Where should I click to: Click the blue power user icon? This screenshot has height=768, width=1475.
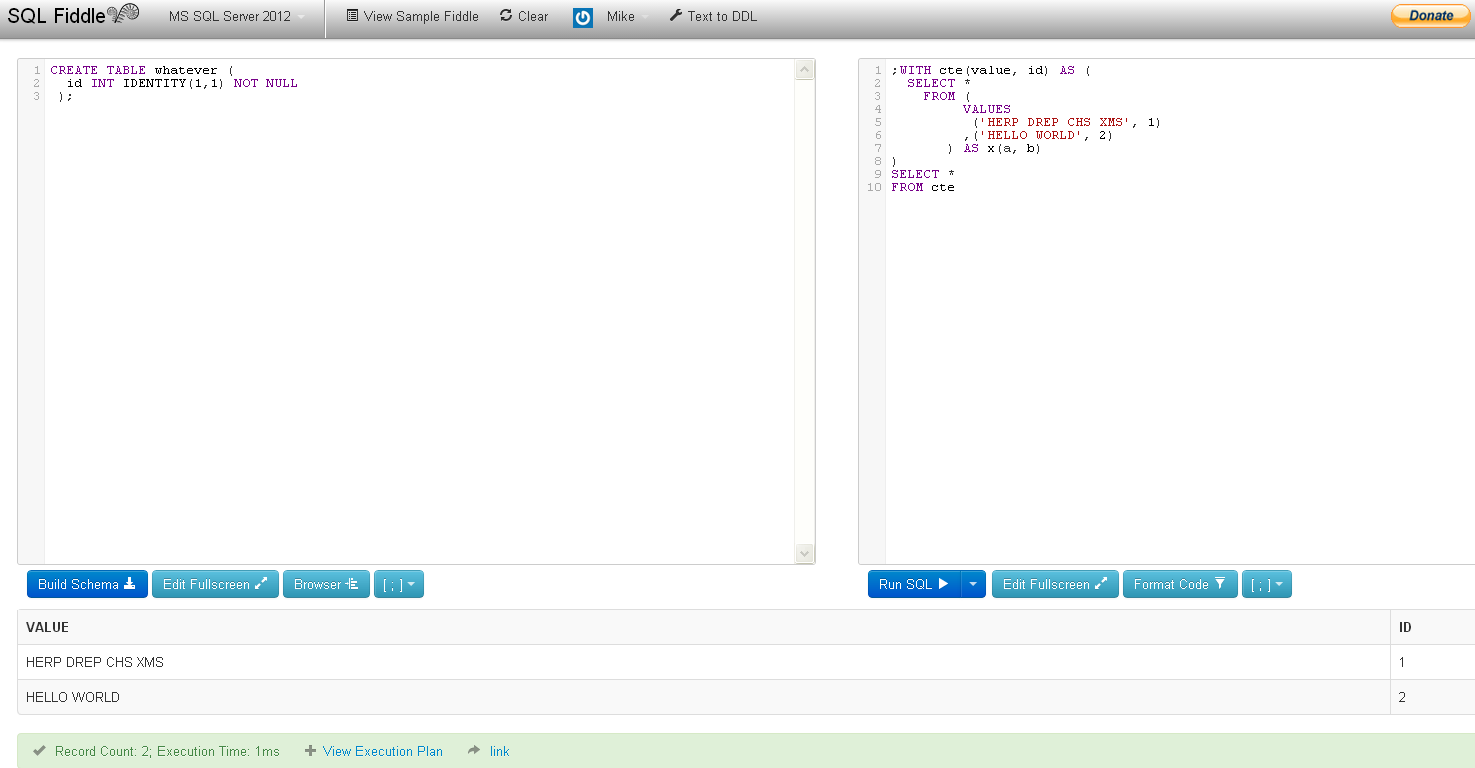coord(583,17)
